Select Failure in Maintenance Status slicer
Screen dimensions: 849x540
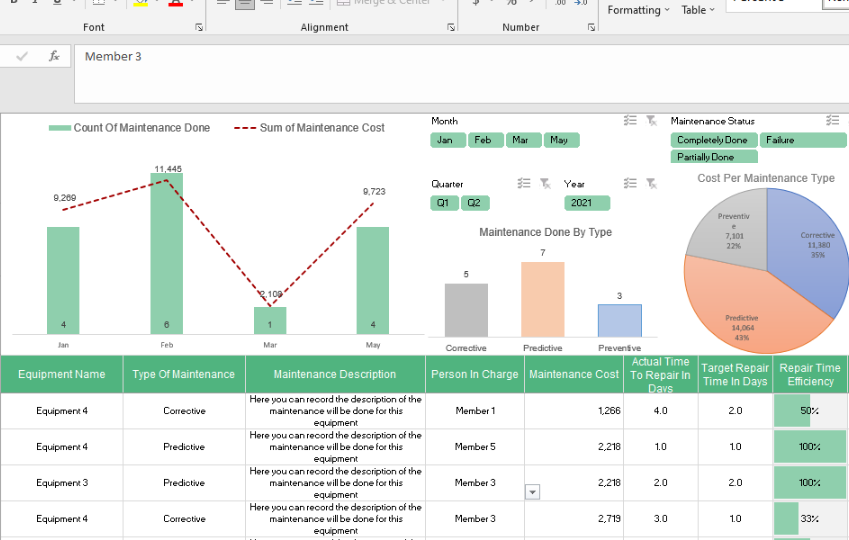tap(802, 140)
